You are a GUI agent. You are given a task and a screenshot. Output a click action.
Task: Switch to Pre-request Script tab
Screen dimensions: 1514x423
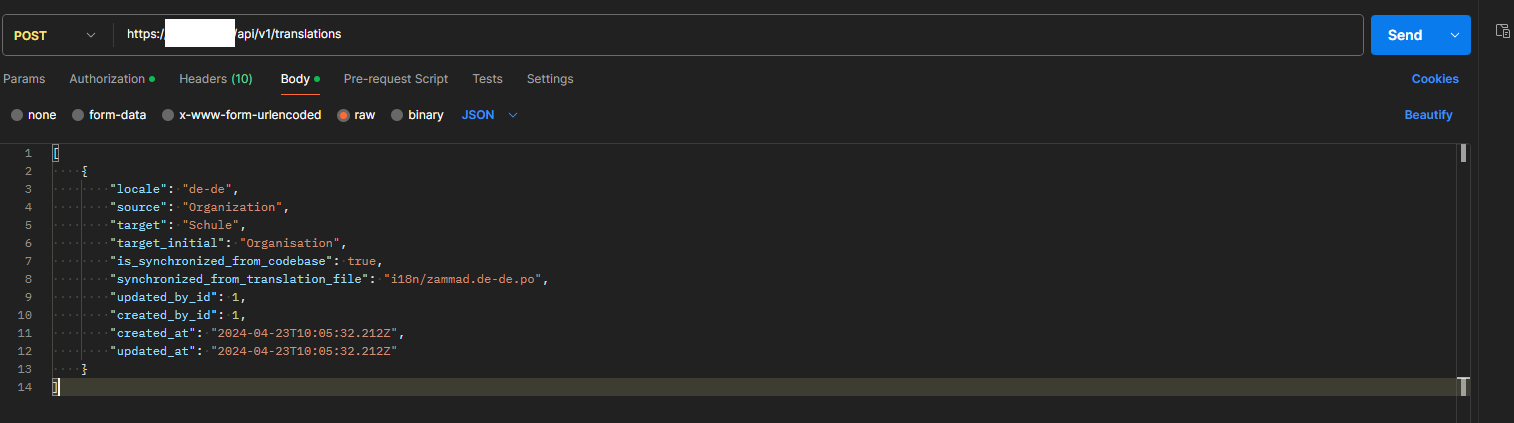coord(396,79)
